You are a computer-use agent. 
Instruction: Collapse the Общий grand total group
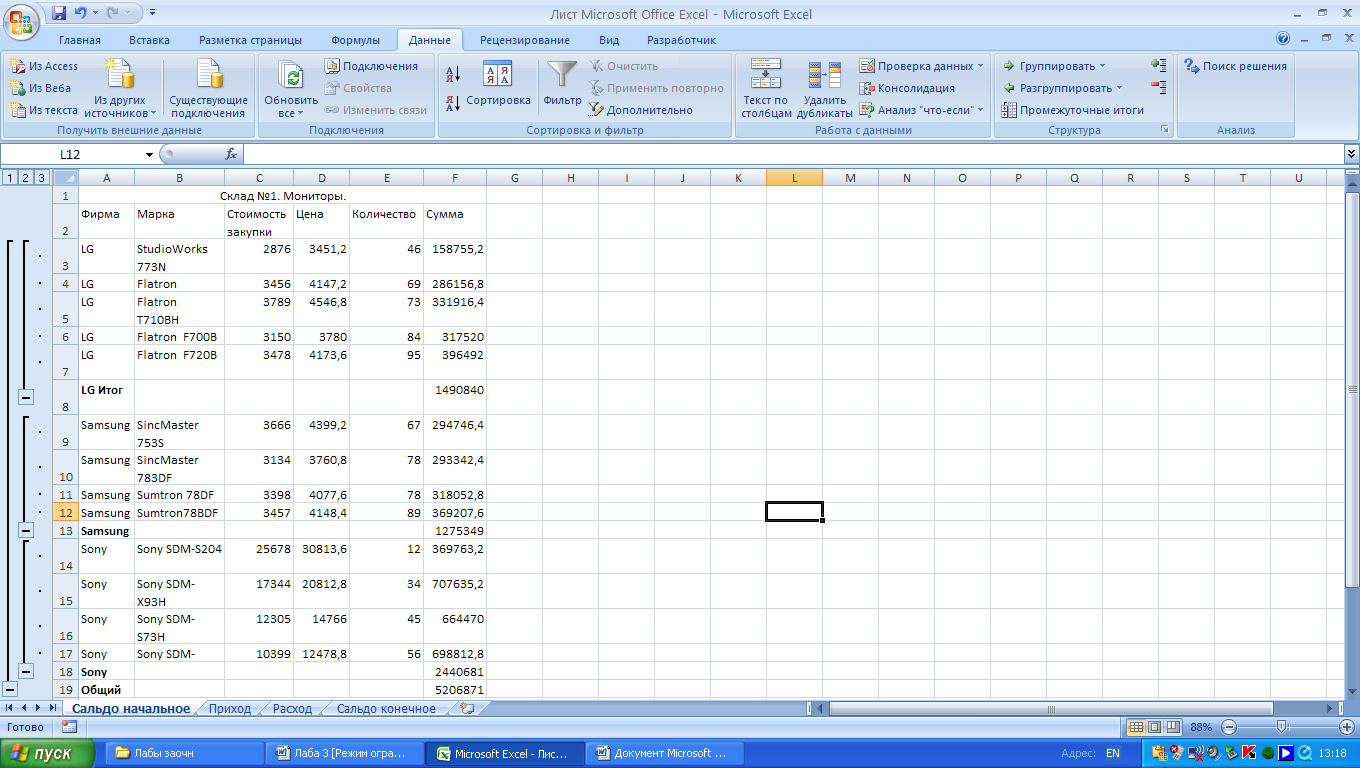pyautogui.click(x=10, y=689)
